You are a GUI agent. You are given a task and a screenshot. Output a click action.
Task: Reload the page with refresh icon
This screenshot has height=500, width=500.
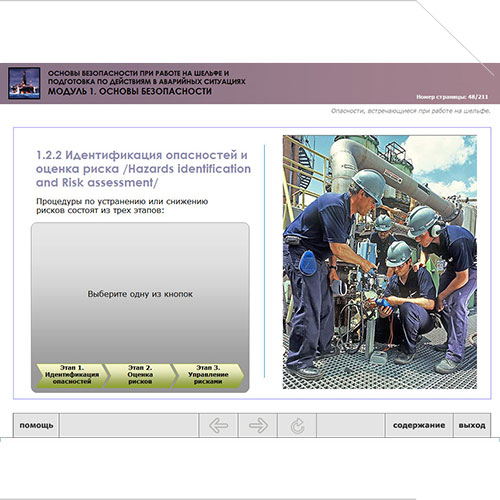[297, 425]
